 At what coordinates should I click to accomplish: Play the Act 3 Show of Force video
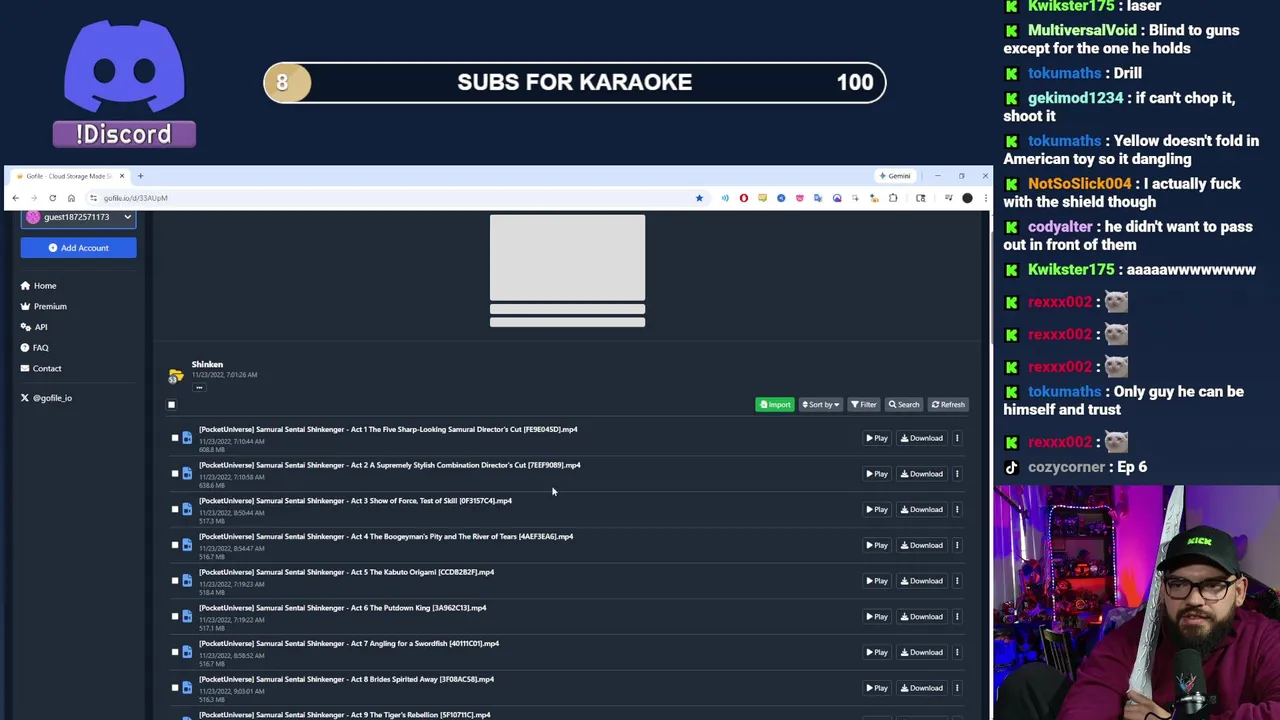point(877,509)
